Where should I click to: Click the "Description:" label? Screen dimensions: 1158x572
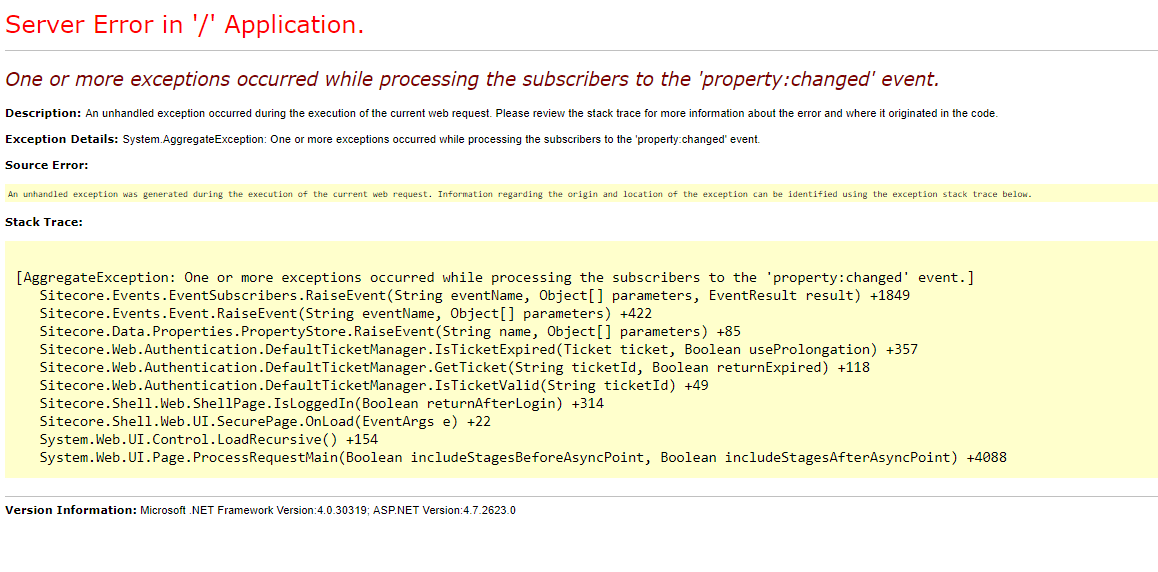(x=43, y=114)
